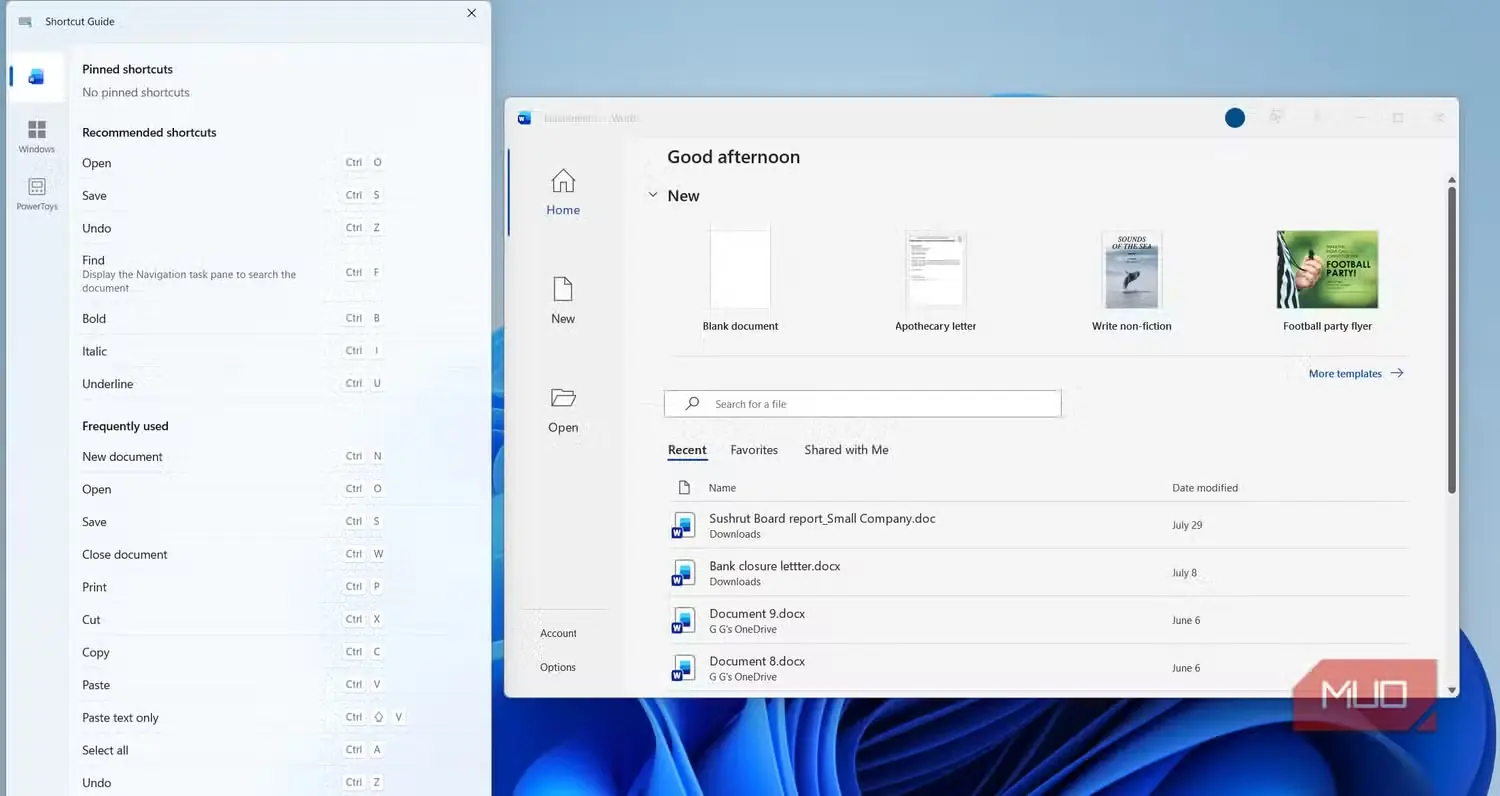Select the Select all shortcut row
Screen dimensions: 1500x796
[233, 750]
